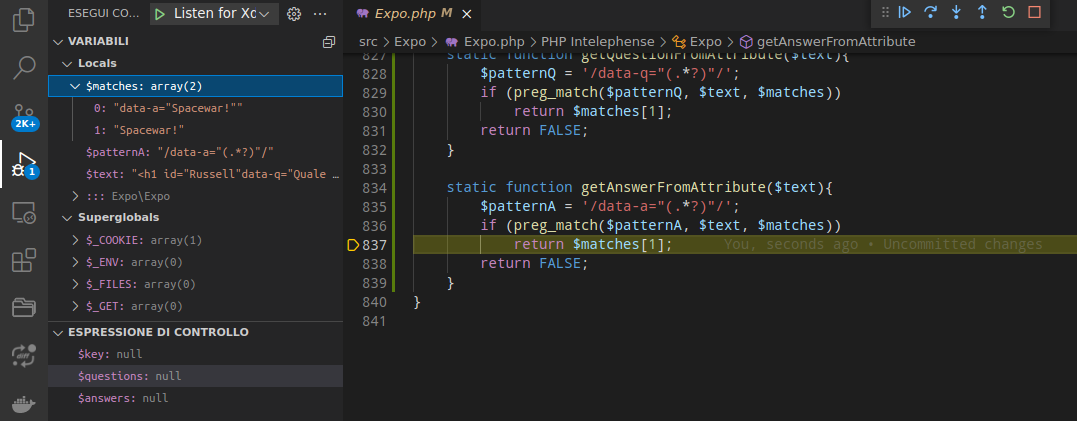Open Run and Debug view icon
The width and height of the screenshot is (1077, 421).
coord(23,165)
